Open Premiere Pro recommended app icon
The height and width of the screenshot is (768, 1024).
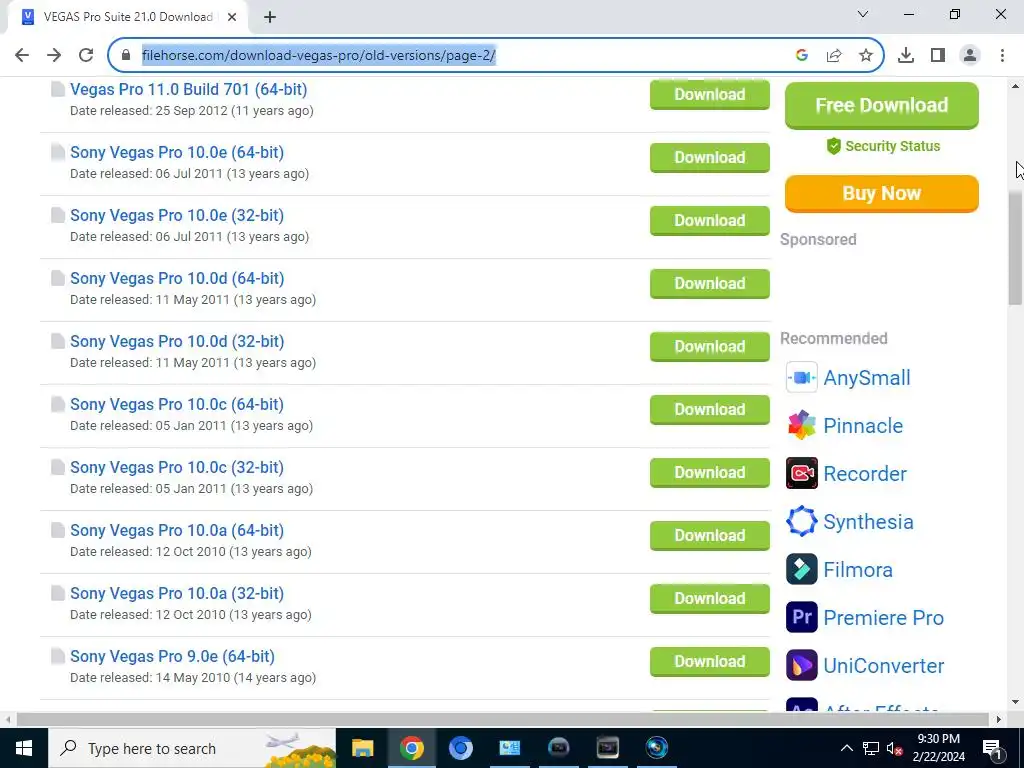pos(802,618)
